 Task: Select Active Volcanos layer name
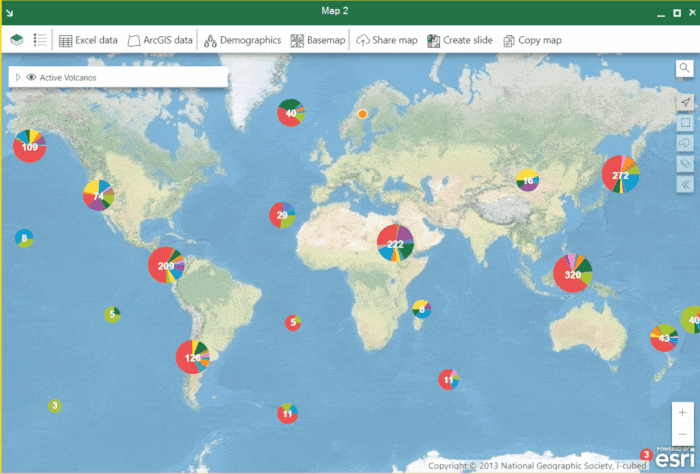tap(68, 78)
